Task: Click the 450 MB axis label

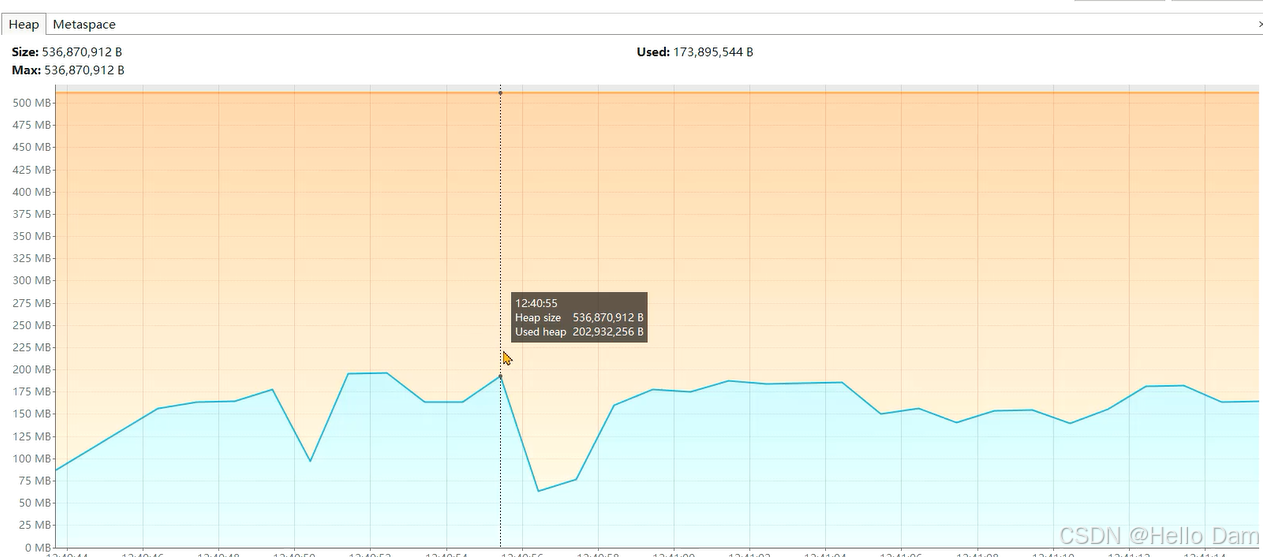Action: tap(32, 147)
